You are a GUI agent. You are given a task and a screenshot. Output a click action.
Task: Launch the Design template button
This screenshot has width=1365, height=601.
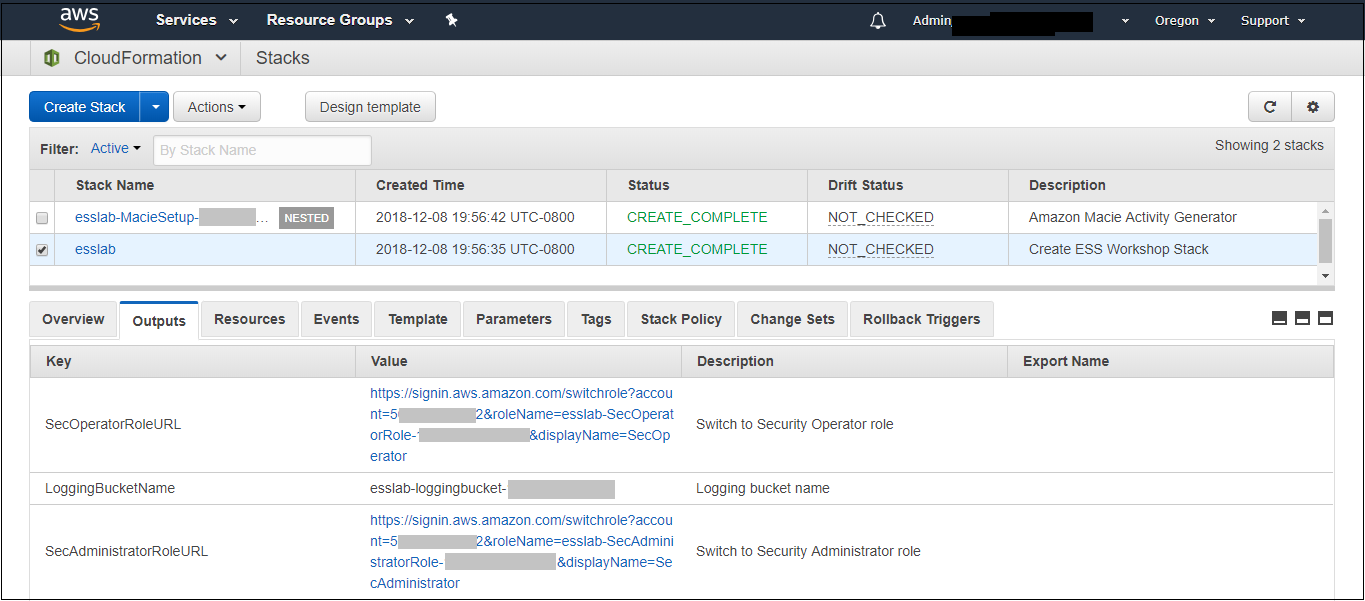pyautogui.click(x=370, y=107)
